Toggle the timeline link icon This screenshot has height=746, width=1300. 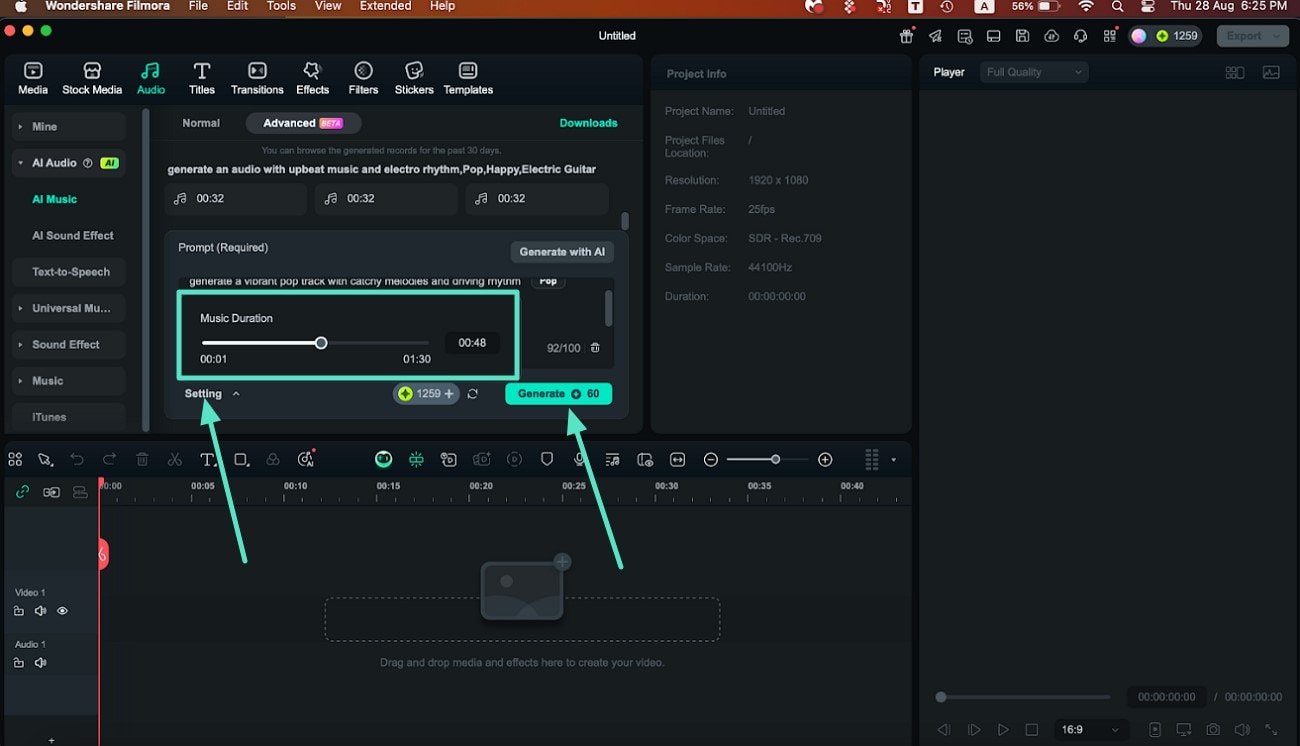[x=22, y=492]
